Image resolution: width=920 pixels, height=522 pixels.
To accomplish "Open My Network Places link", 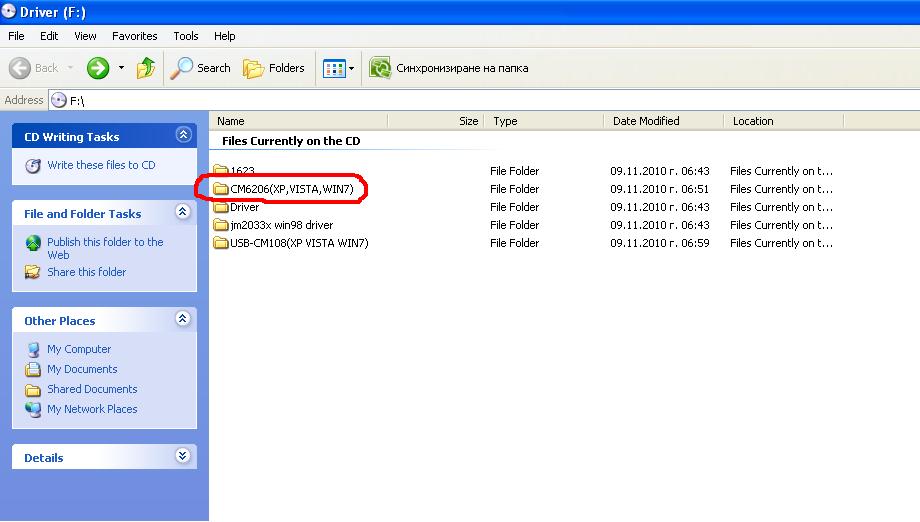I will [92, 409].
